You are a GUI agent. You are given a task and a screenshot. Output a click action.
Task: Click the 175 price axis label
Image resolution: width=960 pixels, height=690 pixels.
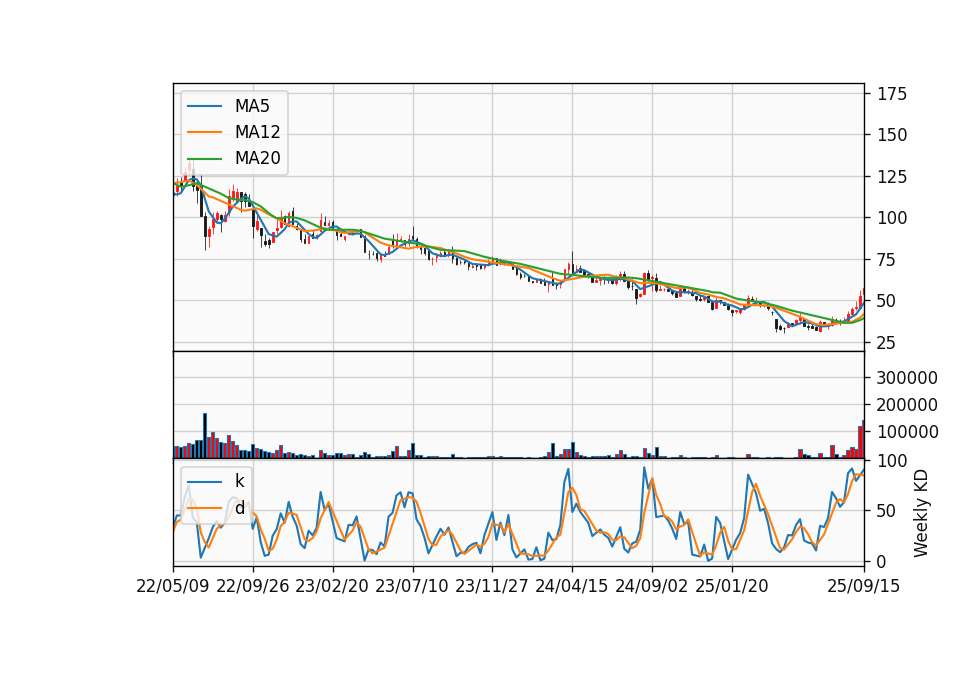[892, 94]
